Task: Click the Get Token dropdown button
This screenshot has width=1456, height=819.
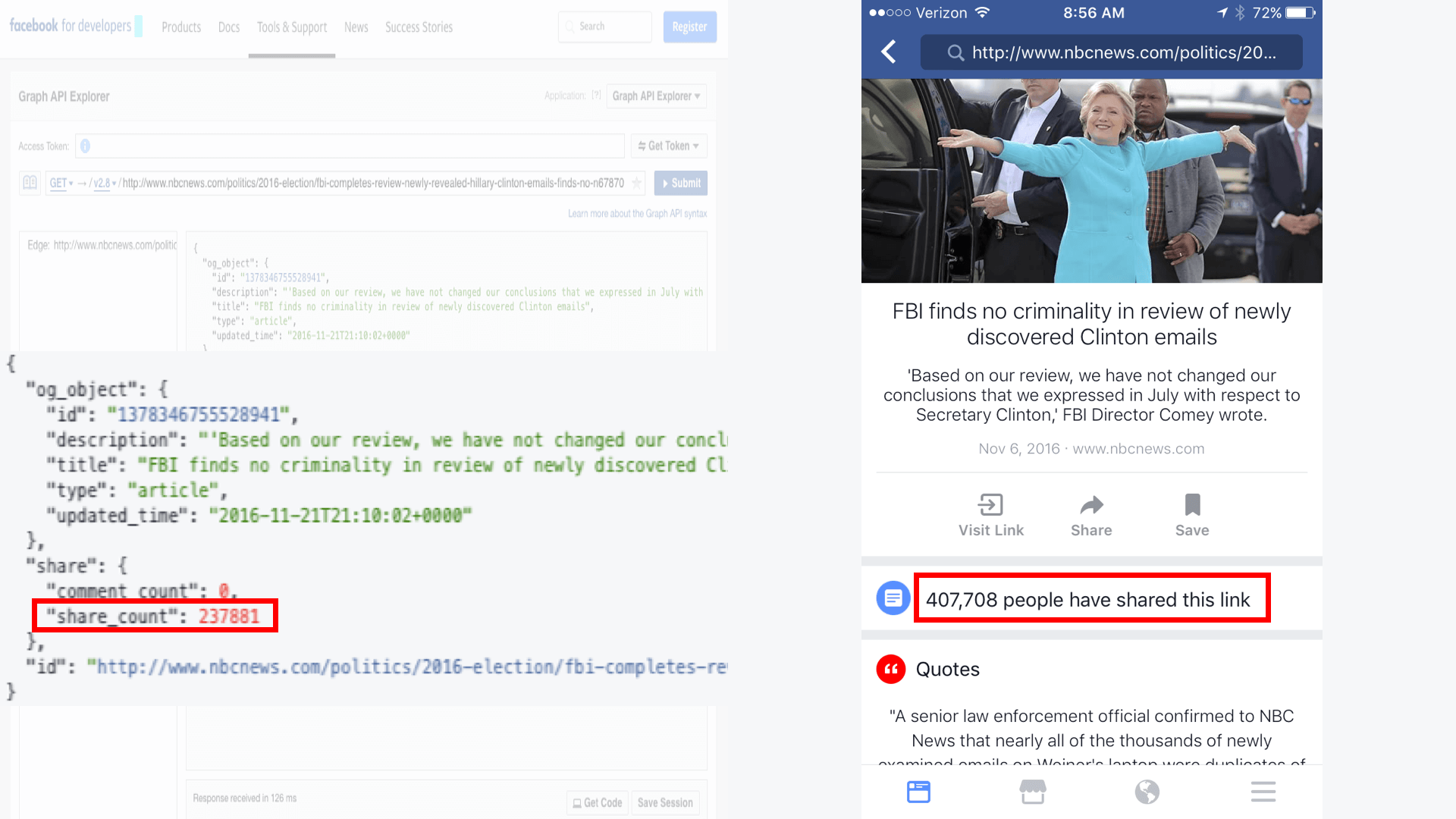Action: click(x=668, y=146)
